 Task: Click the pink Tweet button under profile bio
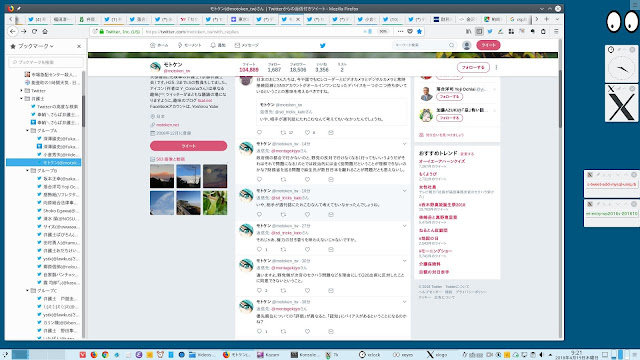click(189, 146)
